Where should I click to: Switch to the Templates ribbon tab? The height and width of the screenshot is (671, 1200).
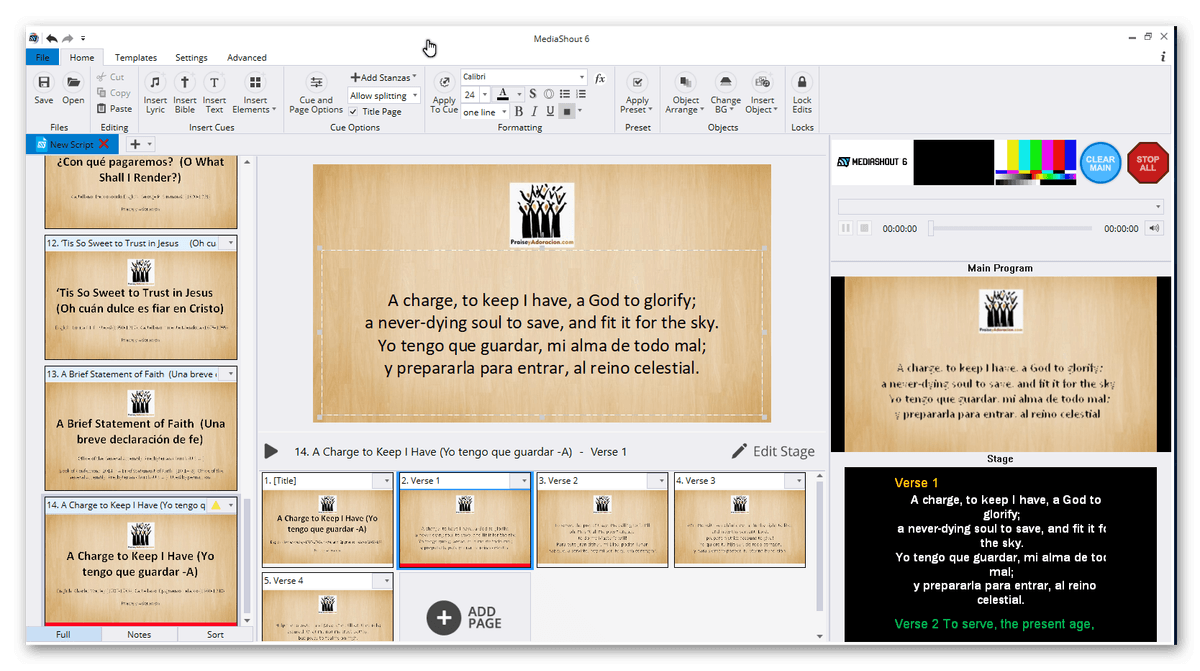tap(136, 58)
